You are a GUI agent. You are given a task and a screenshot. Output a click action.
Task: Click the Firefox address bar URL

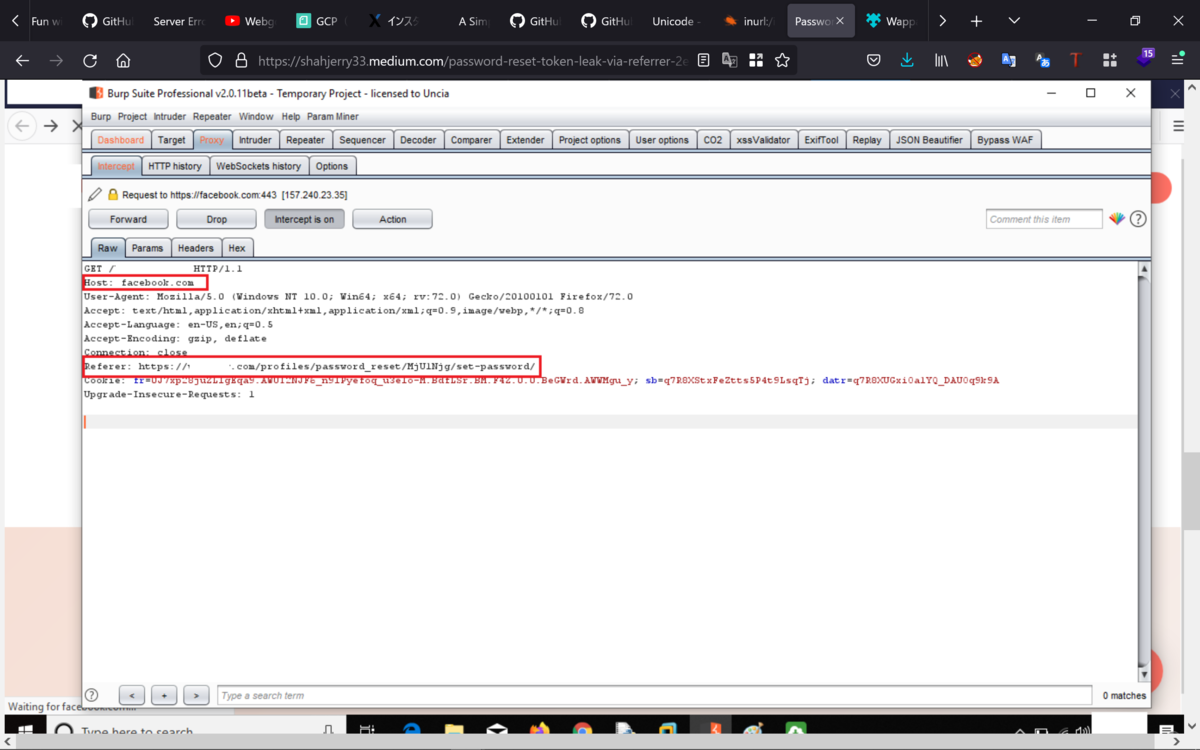[x=472, y=60]
